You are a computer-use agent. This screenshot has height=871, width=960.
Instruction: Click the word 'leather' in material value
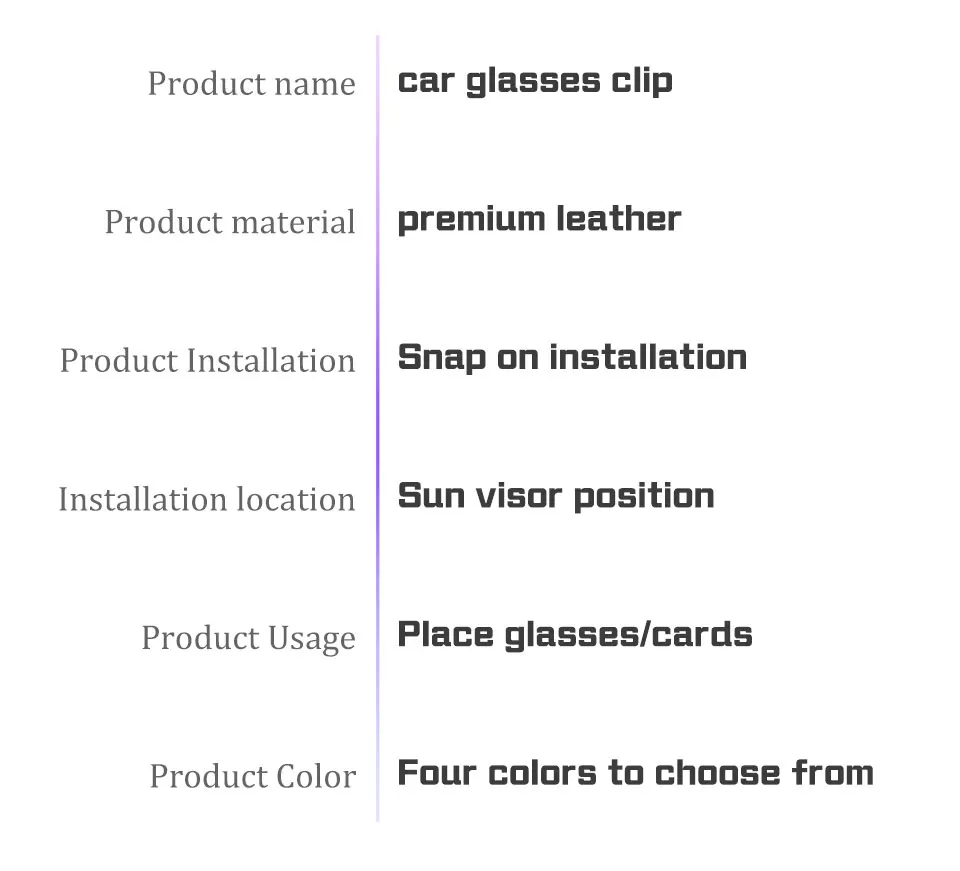[x=618, y=219]
